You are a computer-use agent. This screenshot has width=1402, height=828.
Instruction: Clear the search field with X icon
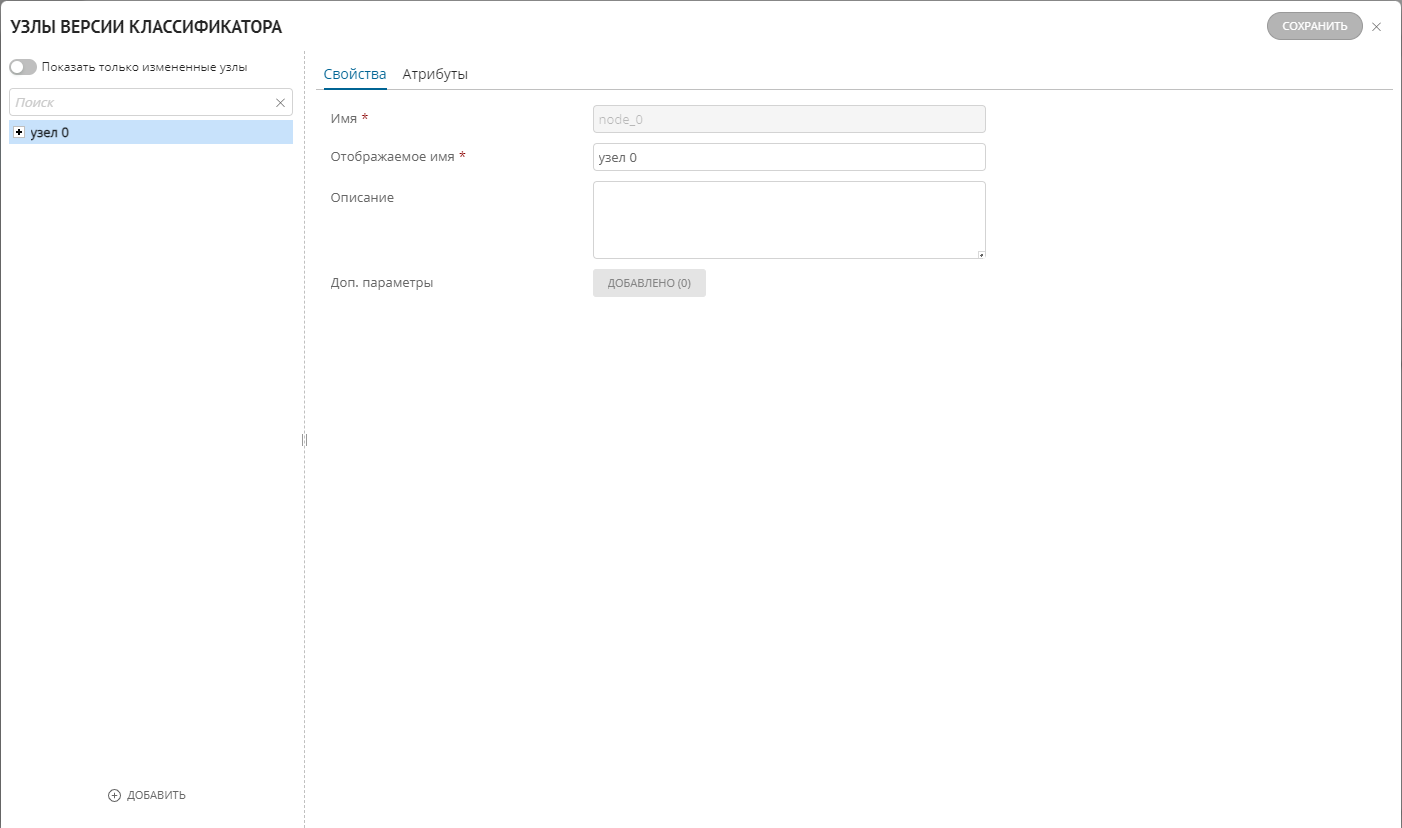(x=280, y=102)
